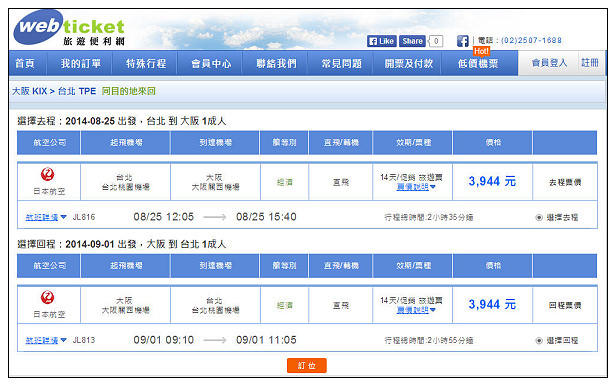Click 去程票價 label
The image size is (616, 386).
tap(565, 182)
